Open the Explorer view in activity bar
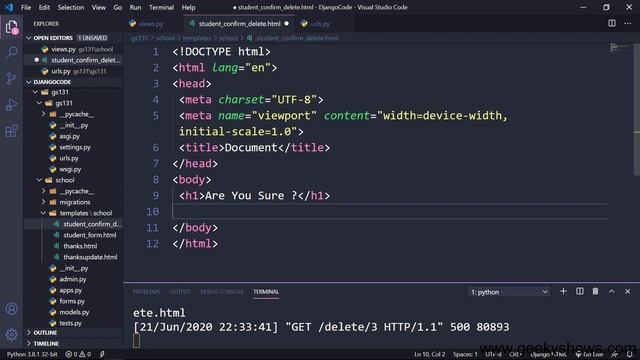The width and height of the screenshot is (640, 360). [11, 27]
